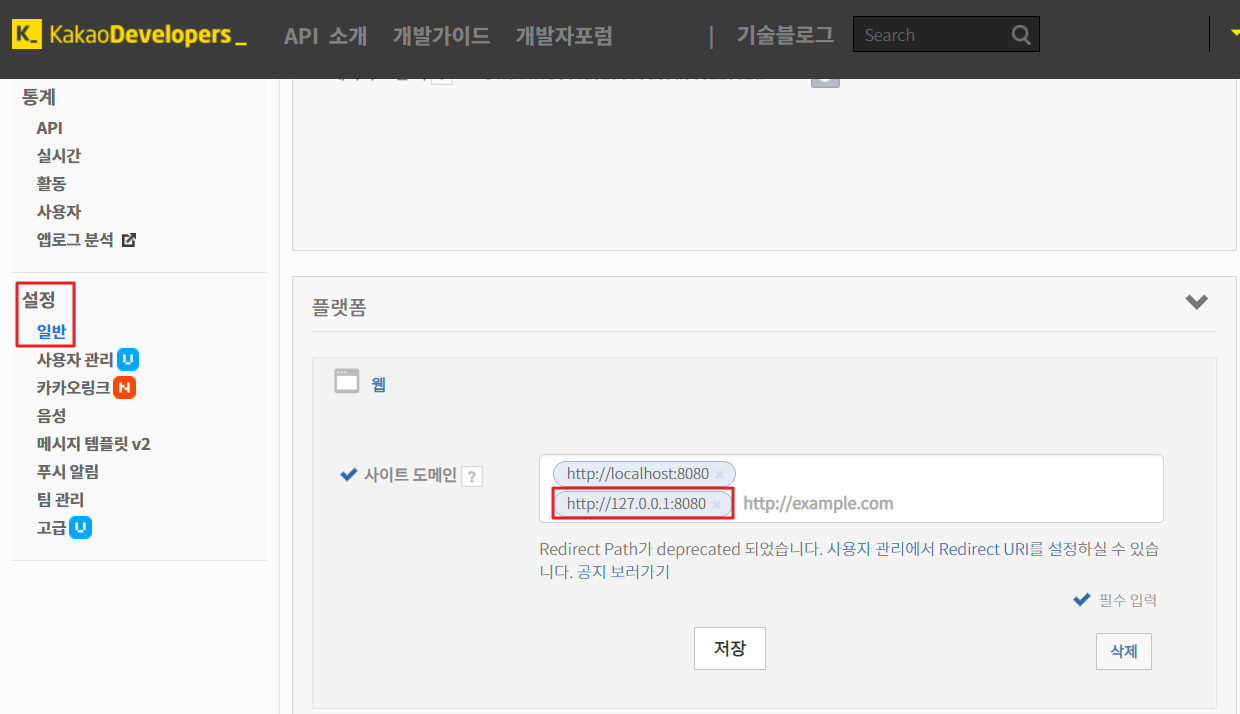Select 실시간 in the sidebar
The image size is (1240, 714).
[59, 156]
